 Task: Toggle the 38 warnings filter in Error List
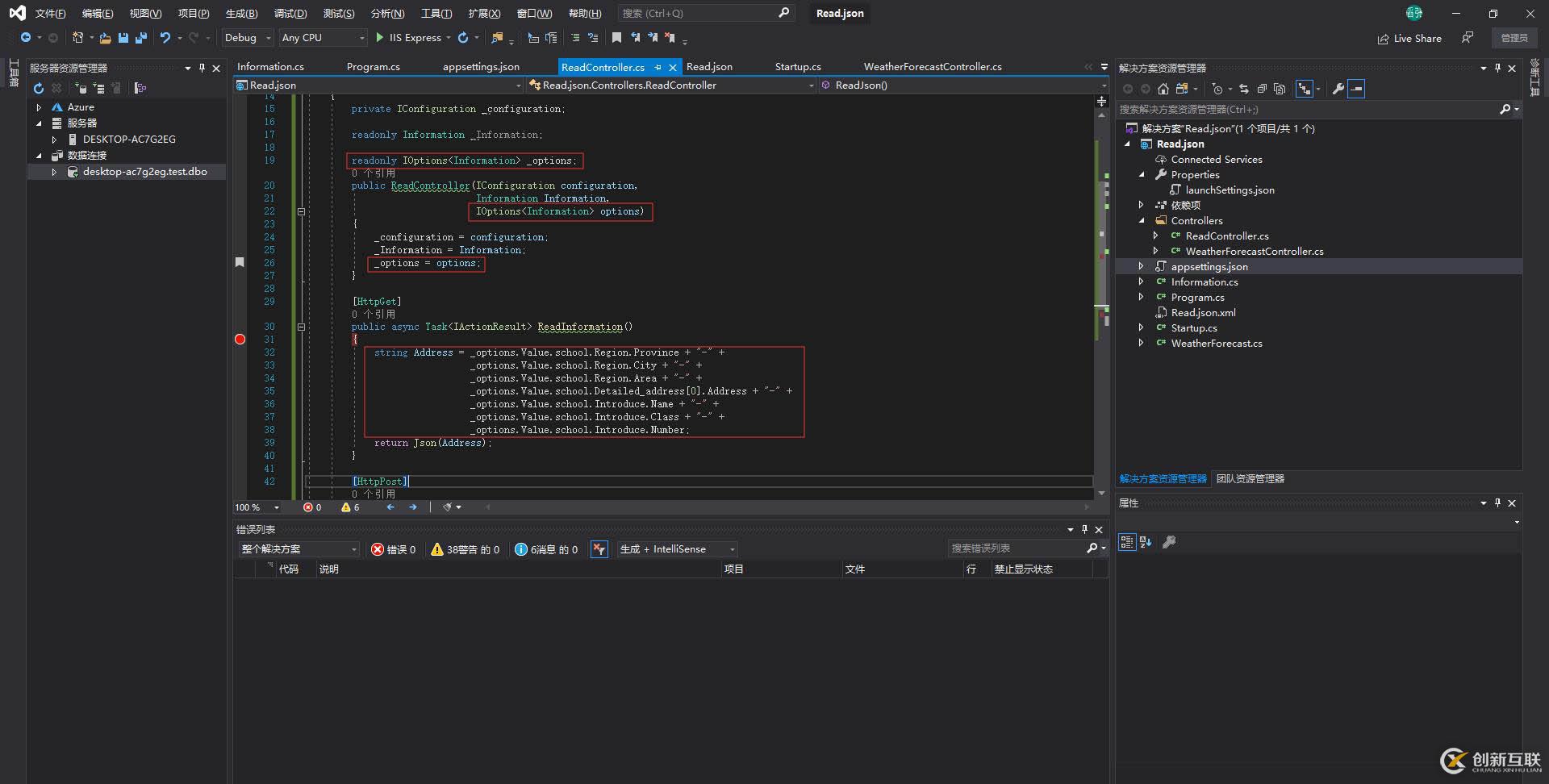click(x=465, y=549)
